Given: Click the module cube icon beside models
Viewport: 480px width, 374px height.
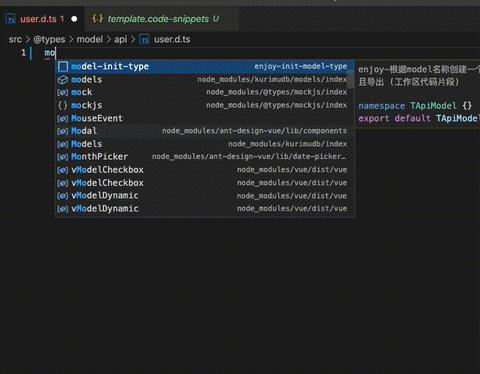Looking at the screenshot, I should [63, 80].
